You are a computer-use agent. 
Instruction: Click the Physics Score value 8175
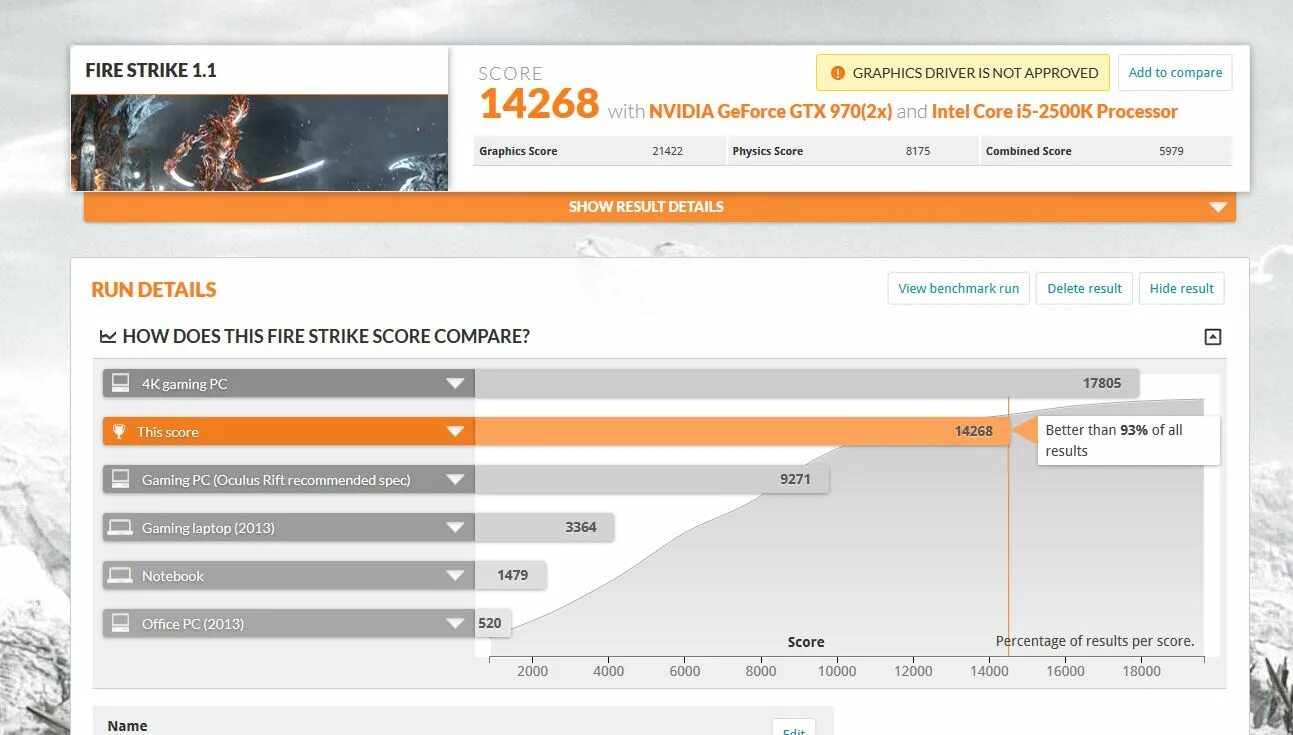(x=918, y=151)
